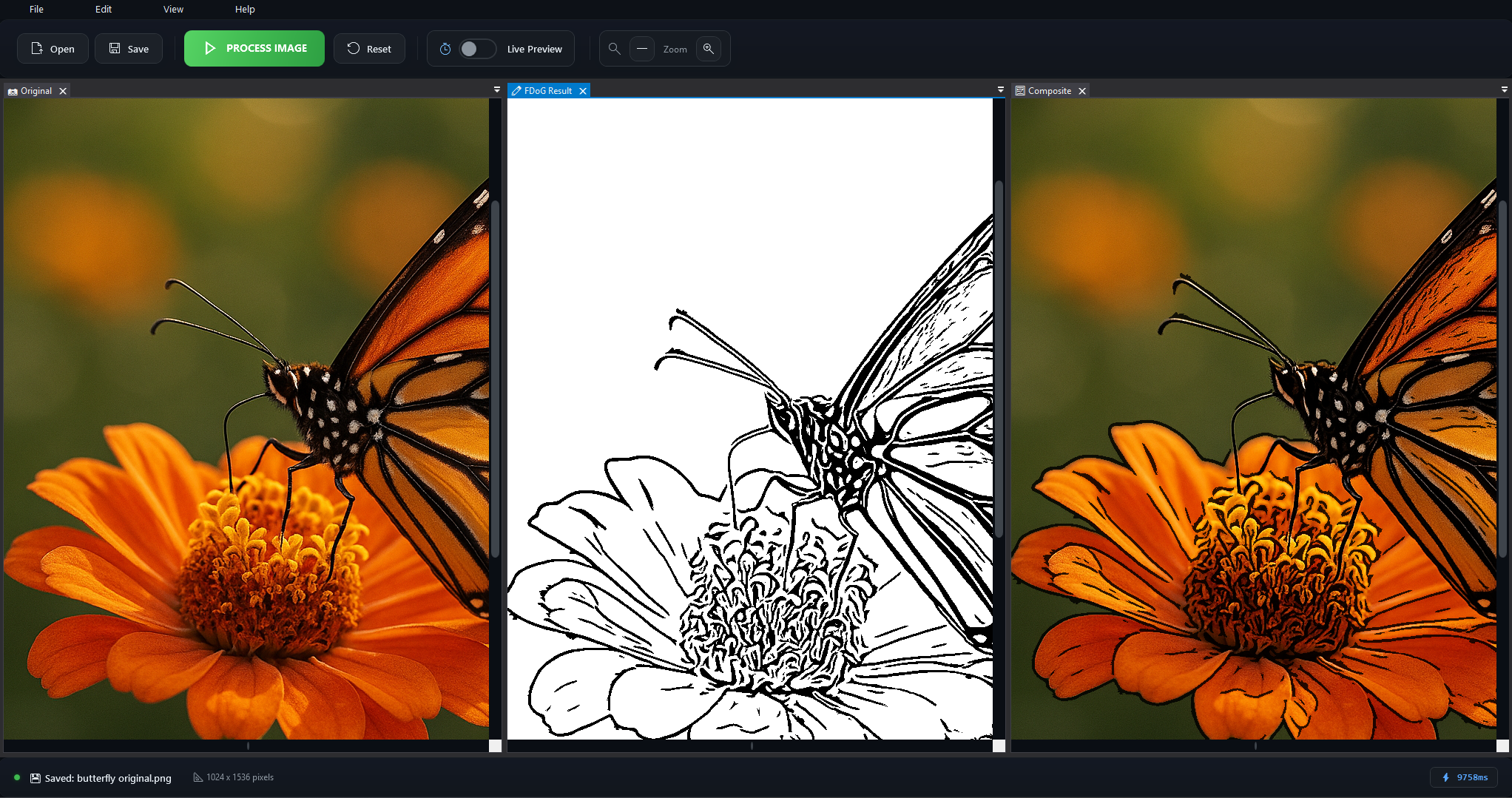Close the Composite panel tab

pyautogui.click(x=1082, y=91)
